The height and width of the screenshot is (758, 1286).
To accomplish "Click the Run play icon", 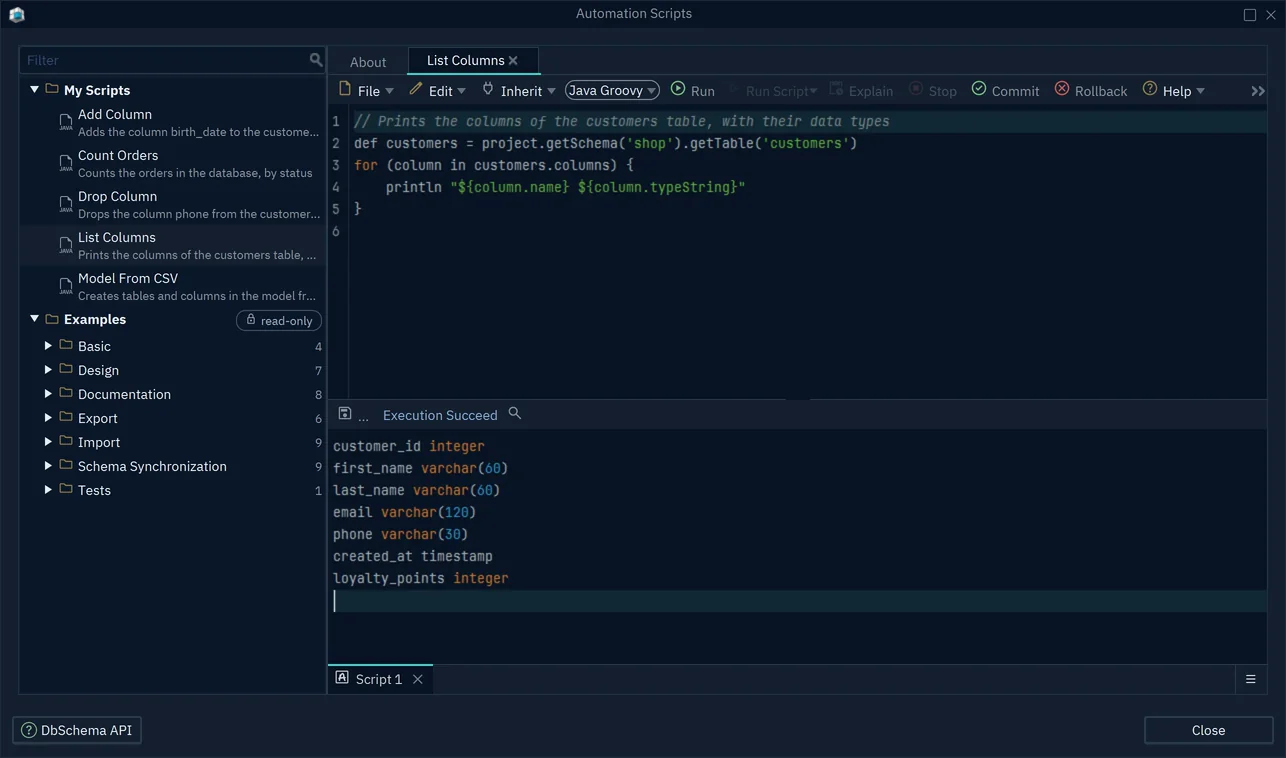I will pyautogui.click(x=678, y=89).
